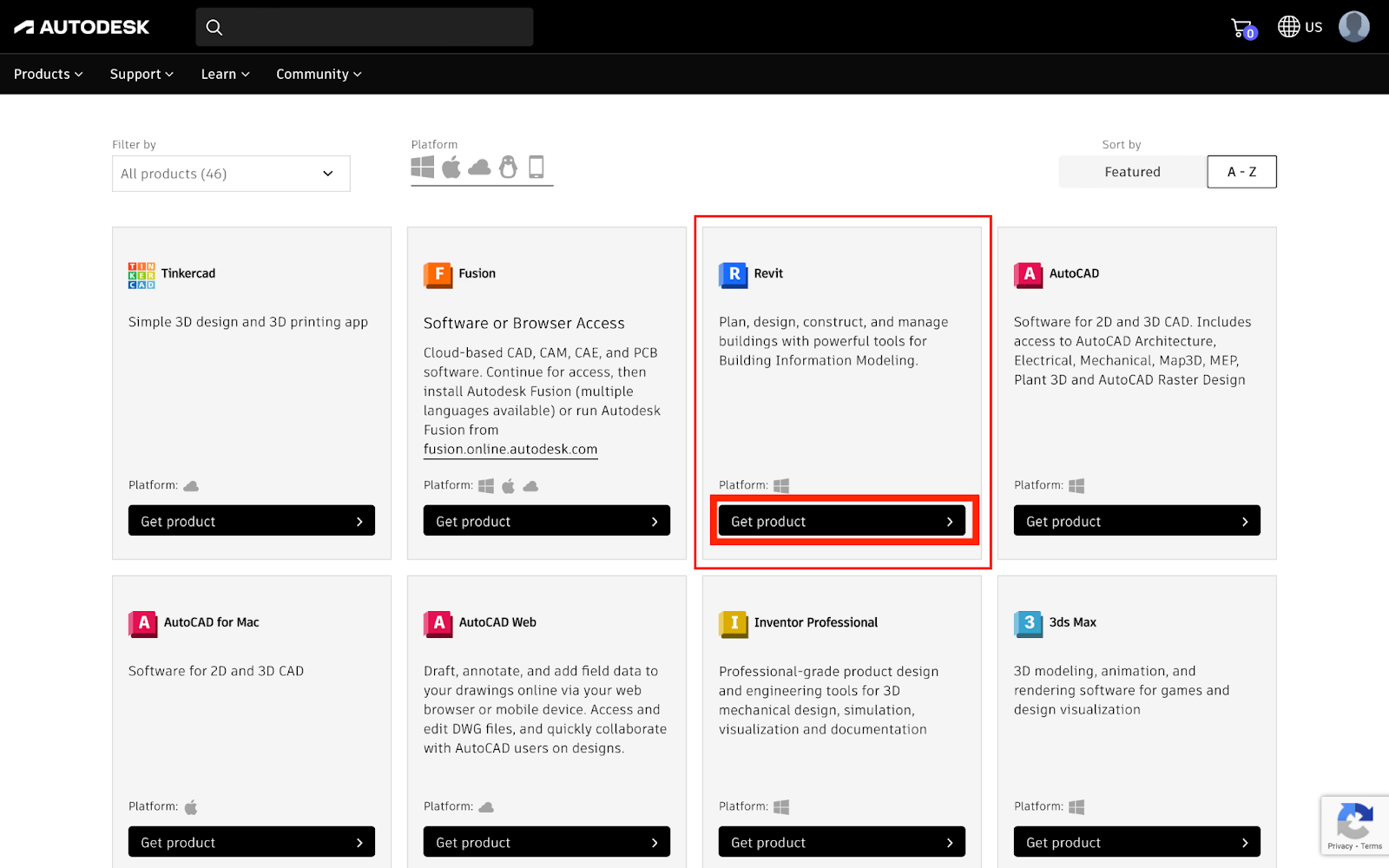Click the AutoCAD for Mac product icon
This screenshot has width=1389, height=868.
tap(143, 623)
